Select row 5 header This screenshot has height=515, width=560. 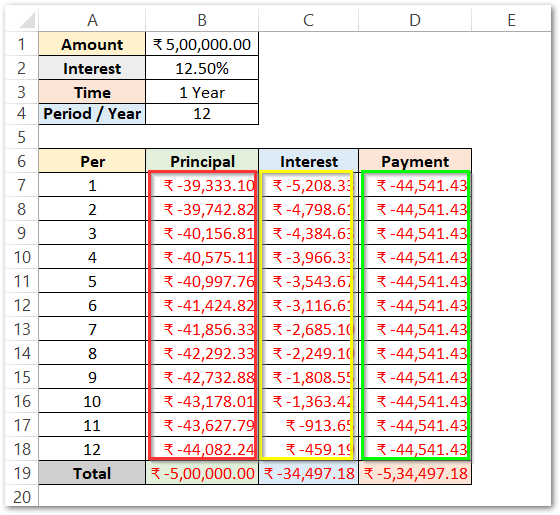click(x=21, y=137)
